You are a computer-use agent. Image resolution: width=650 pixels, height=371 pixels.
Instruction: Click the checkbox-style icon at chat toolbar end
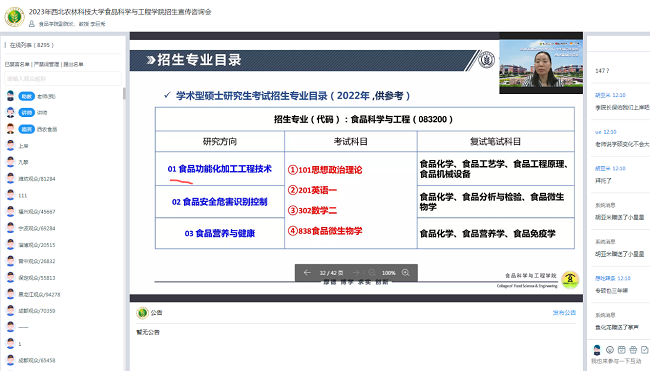[645, 349]
